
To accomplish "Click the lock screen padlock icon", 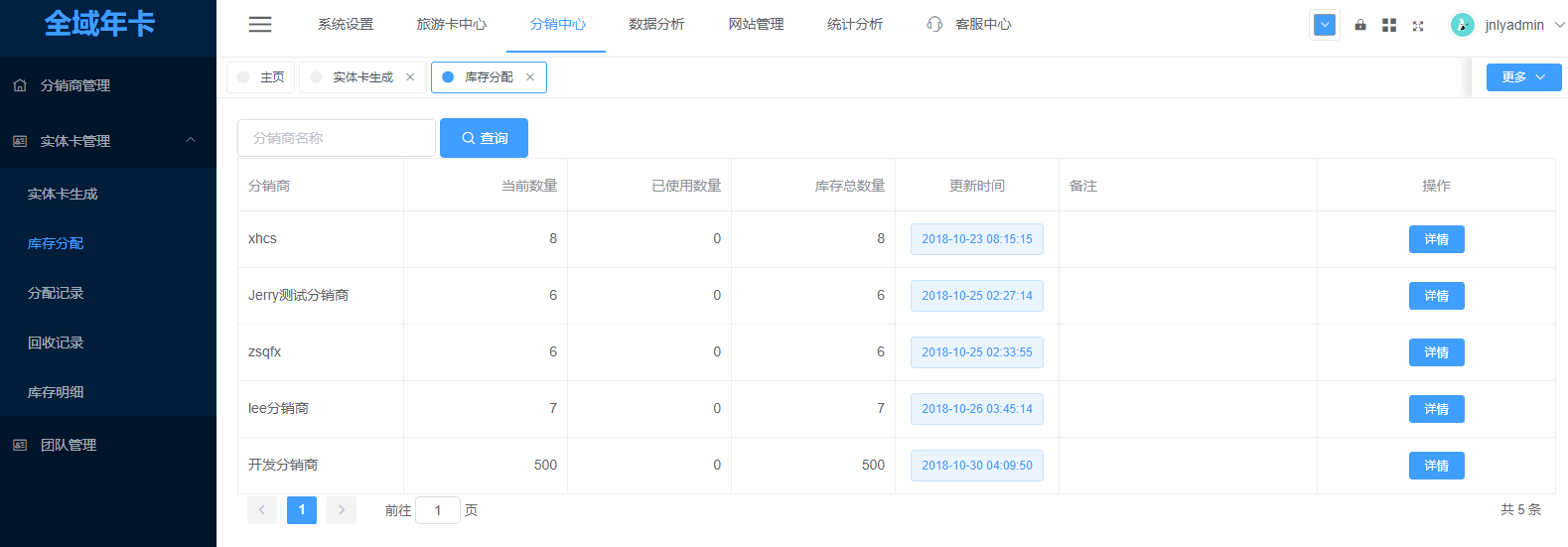I will coord(1359,25).
